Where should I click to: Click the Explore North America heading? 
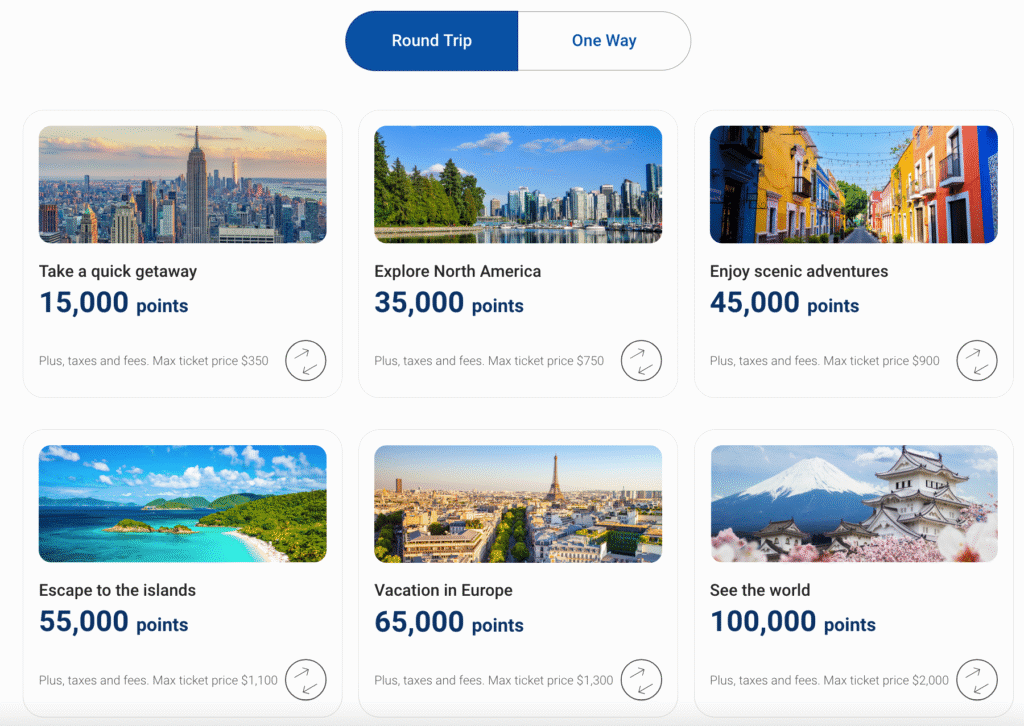pyautogui.click(x=457, y=271)
